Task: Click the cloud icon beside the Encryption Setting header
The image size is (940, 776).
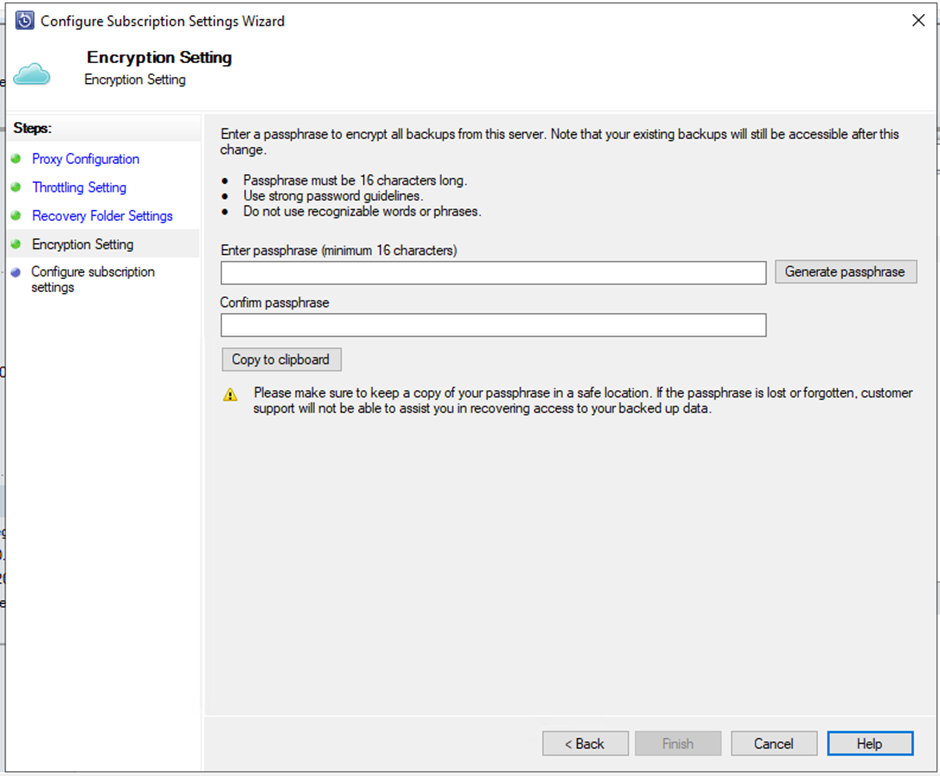Action: (x=33, y=73)
